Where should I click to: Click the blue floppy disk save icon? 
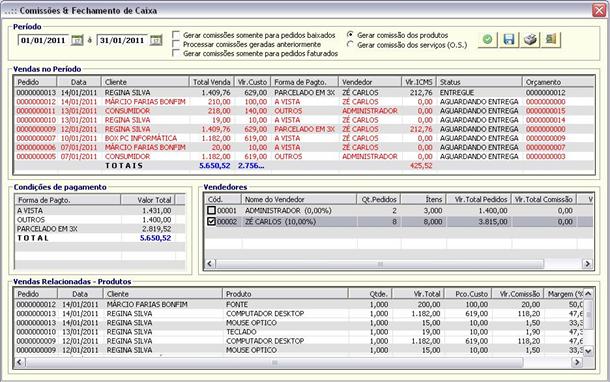coord(509,39)
